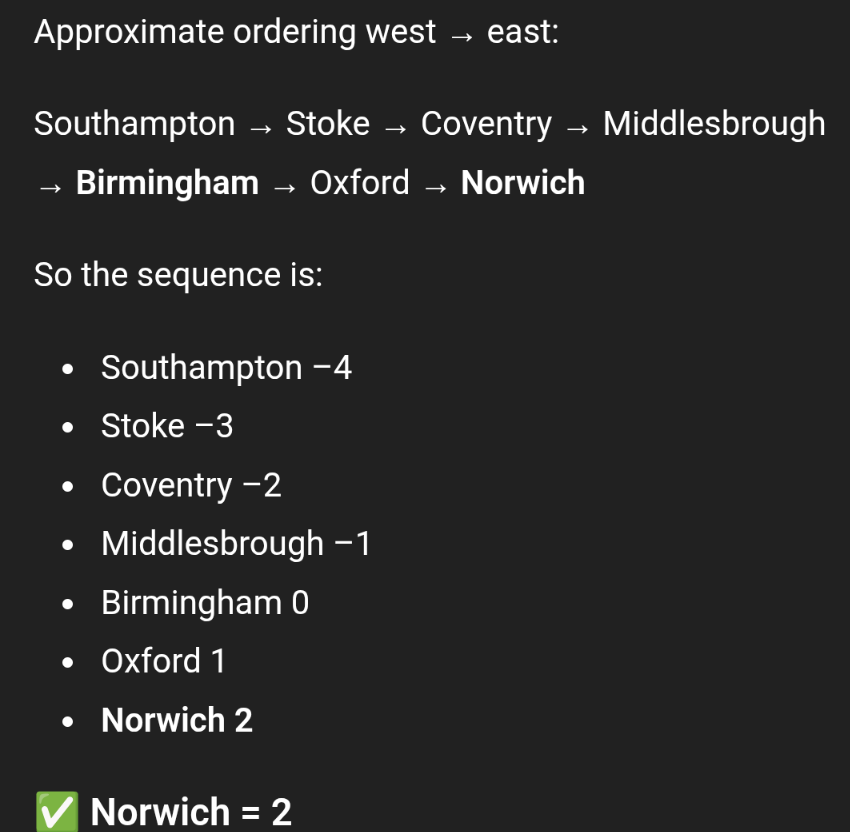Click the 'So the sequence is:' text

tap(178, 274)
